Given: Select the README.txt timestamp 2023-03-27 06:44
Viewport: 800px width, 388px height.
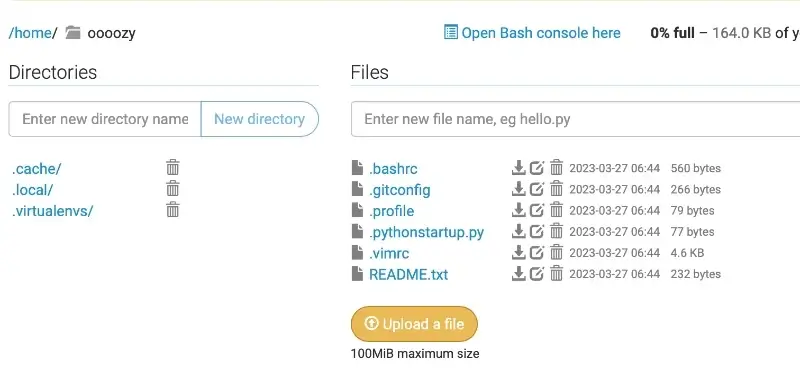Looking at the screenshot, I should tap(614, 274).
